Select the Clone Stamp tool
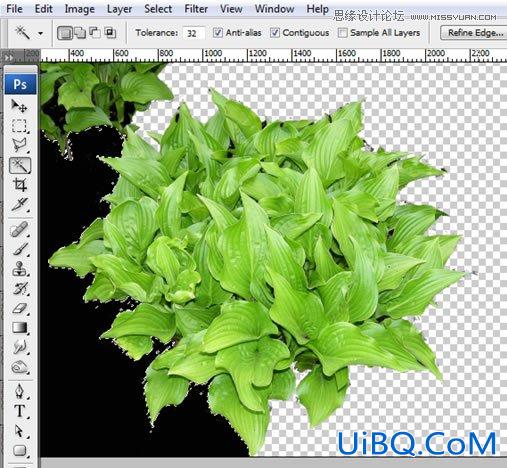Image resolution: width=507 pixels, height=468 pixels. (19, 269)
